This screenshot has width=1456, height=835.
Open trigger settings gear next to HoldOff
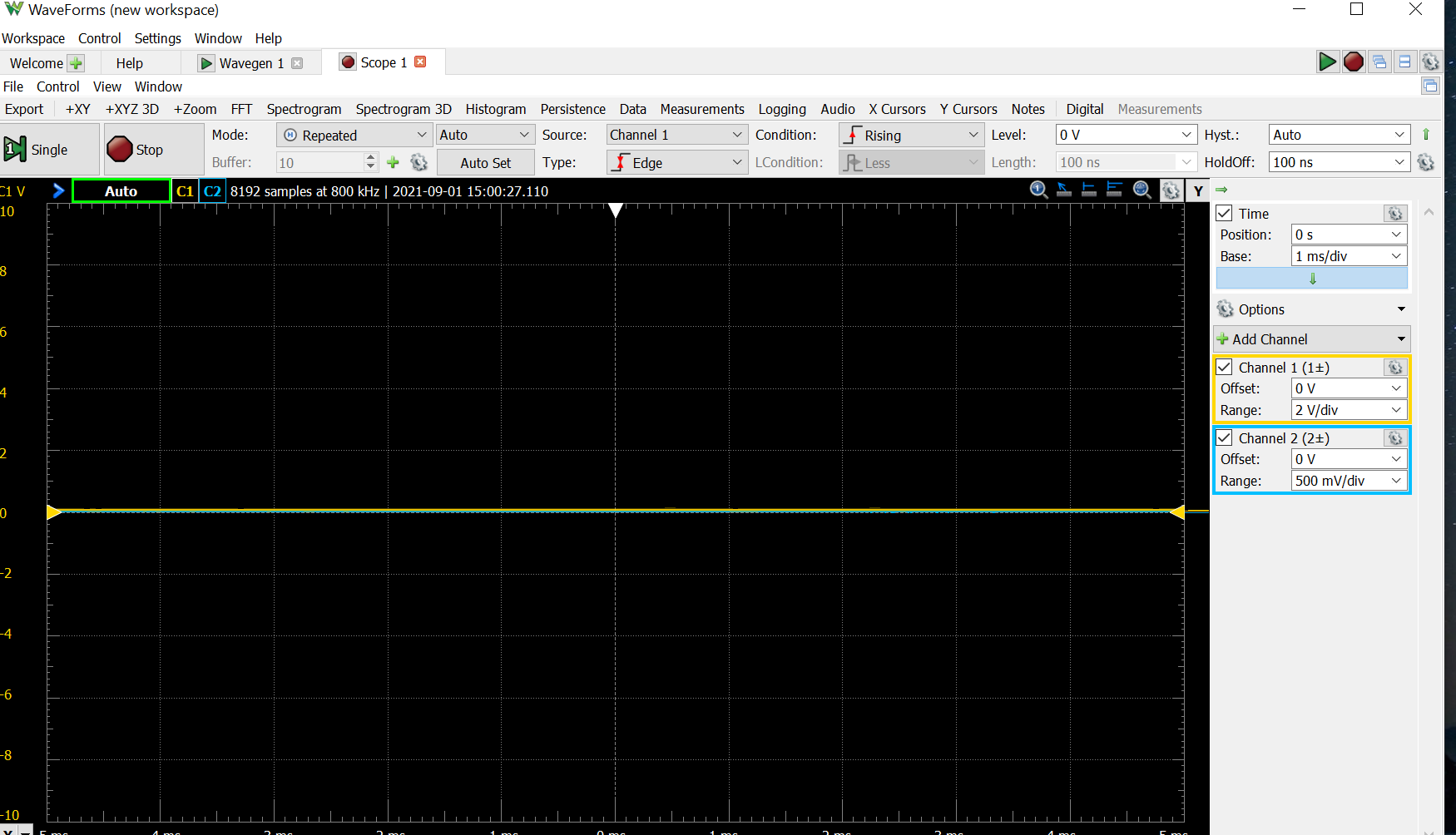[1426, 162]
